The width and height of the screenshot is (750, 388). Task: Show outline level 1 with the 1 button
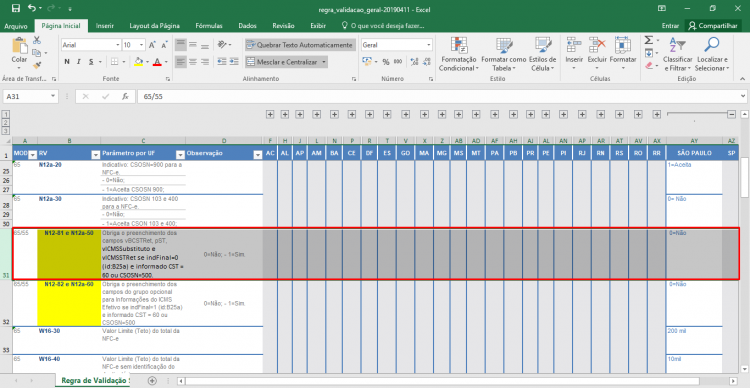(x=6, y=115)
